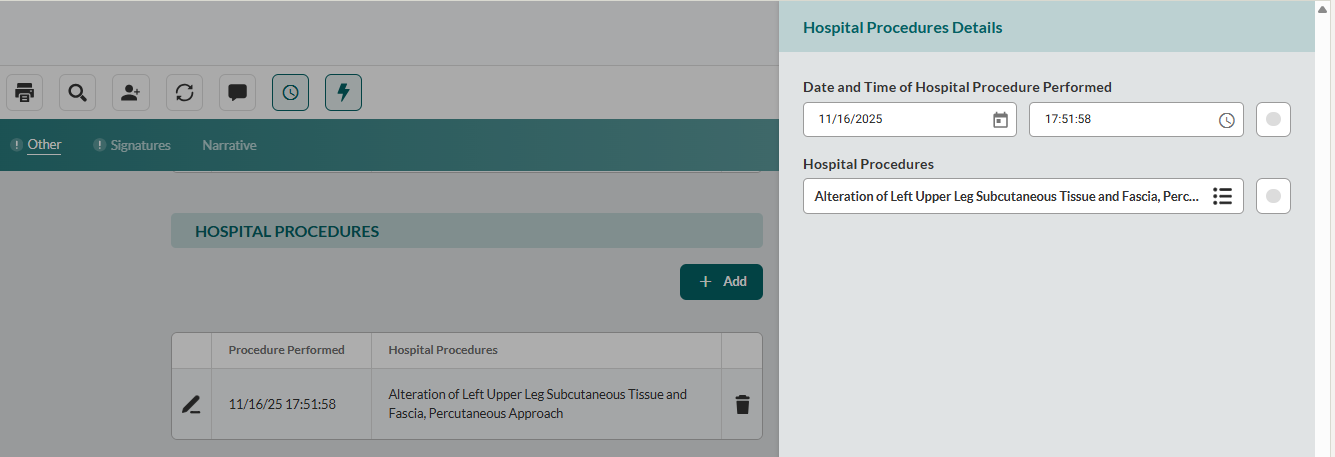Click the refresh sync icon
The height and width of the screenshot is (457, 1335).
click(184, 93)
